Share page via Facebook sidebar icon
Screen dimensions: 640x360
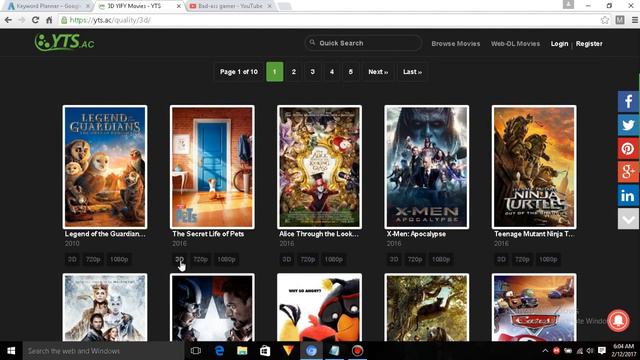click(x=628, y=101)
